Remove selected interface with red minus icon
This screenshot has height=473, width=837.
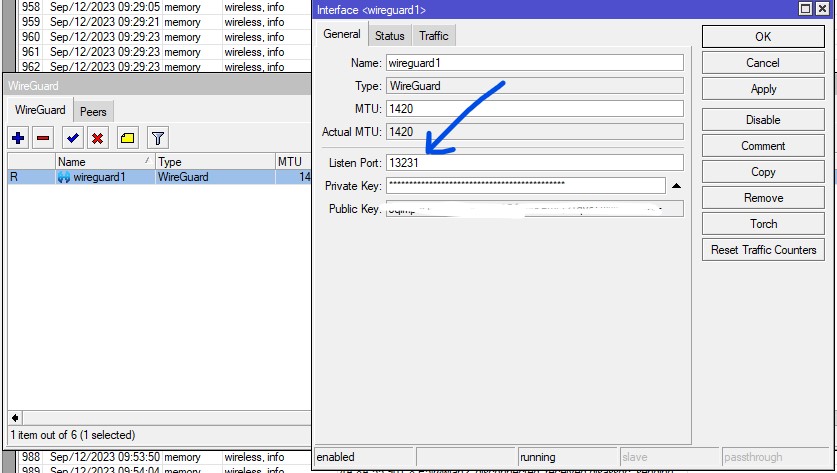[43, 138]
